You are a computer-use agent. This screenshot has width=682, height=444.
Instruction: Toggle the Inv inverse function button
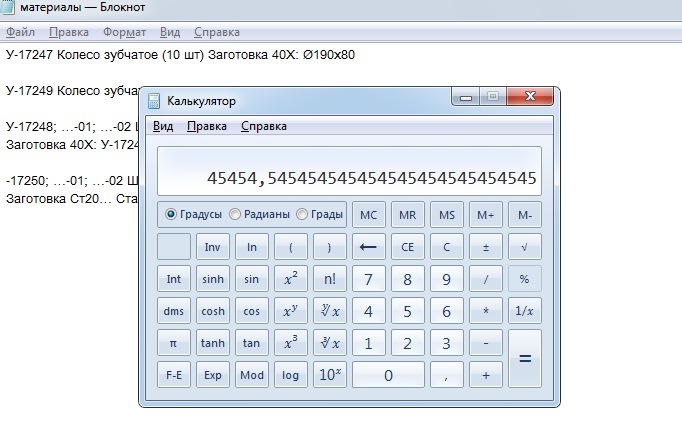point(212,247)
